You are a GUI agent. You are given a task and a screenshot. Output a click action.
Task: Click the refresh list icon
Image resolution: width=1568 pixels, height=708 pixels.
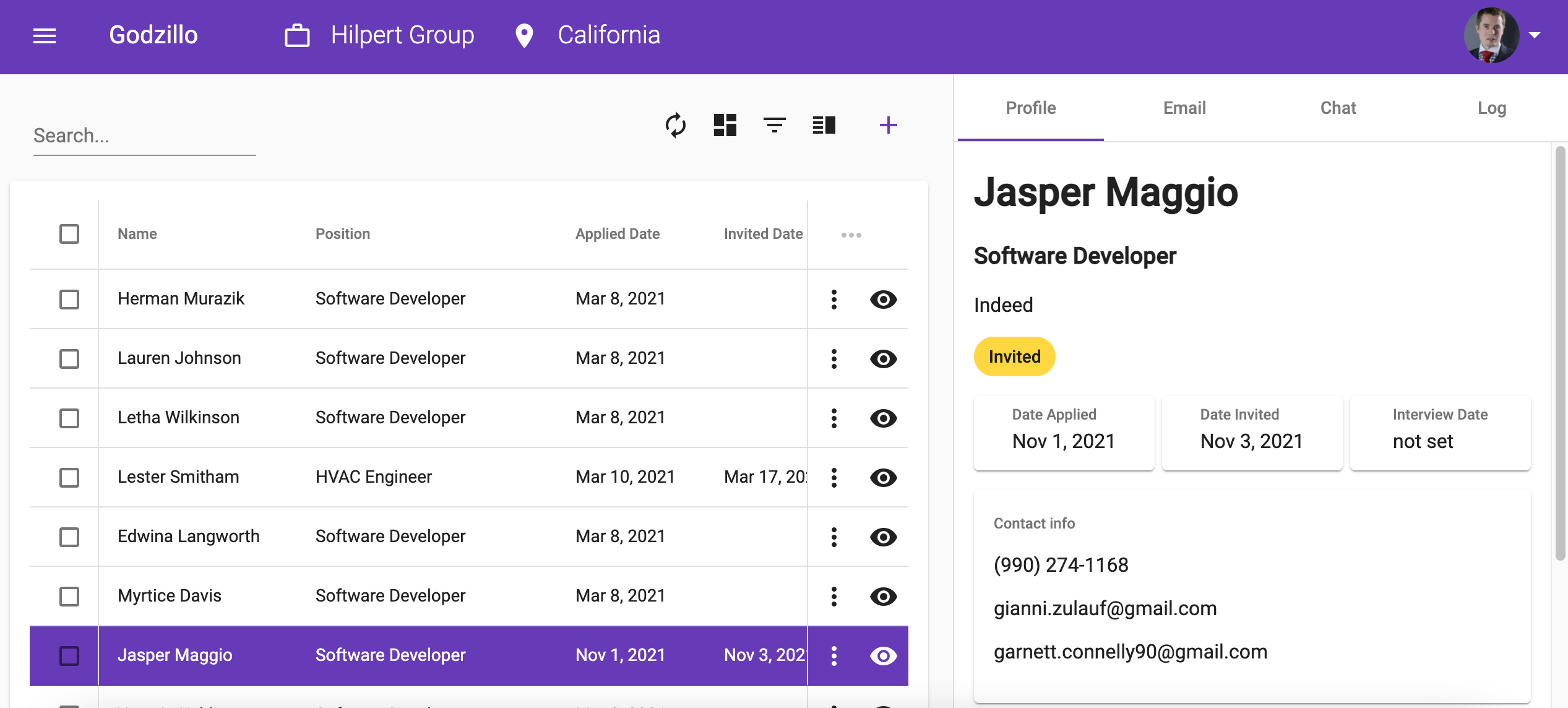tap(675, 125)
